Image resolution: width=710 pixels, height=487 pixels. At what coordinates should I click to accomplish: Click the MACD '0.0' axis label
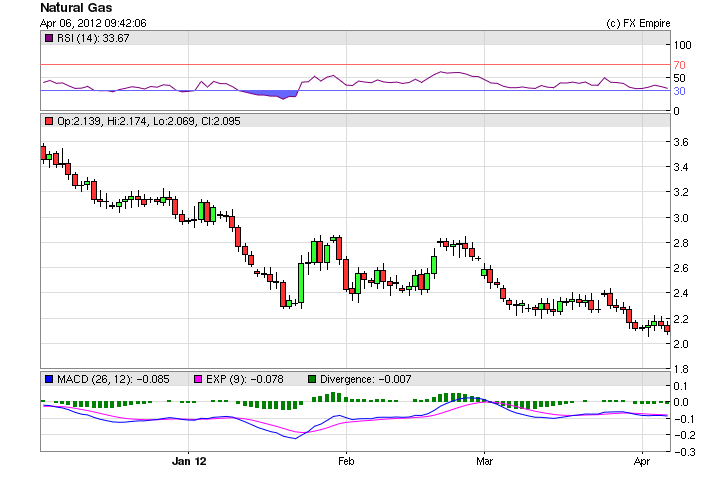click(x=681, y=402)
